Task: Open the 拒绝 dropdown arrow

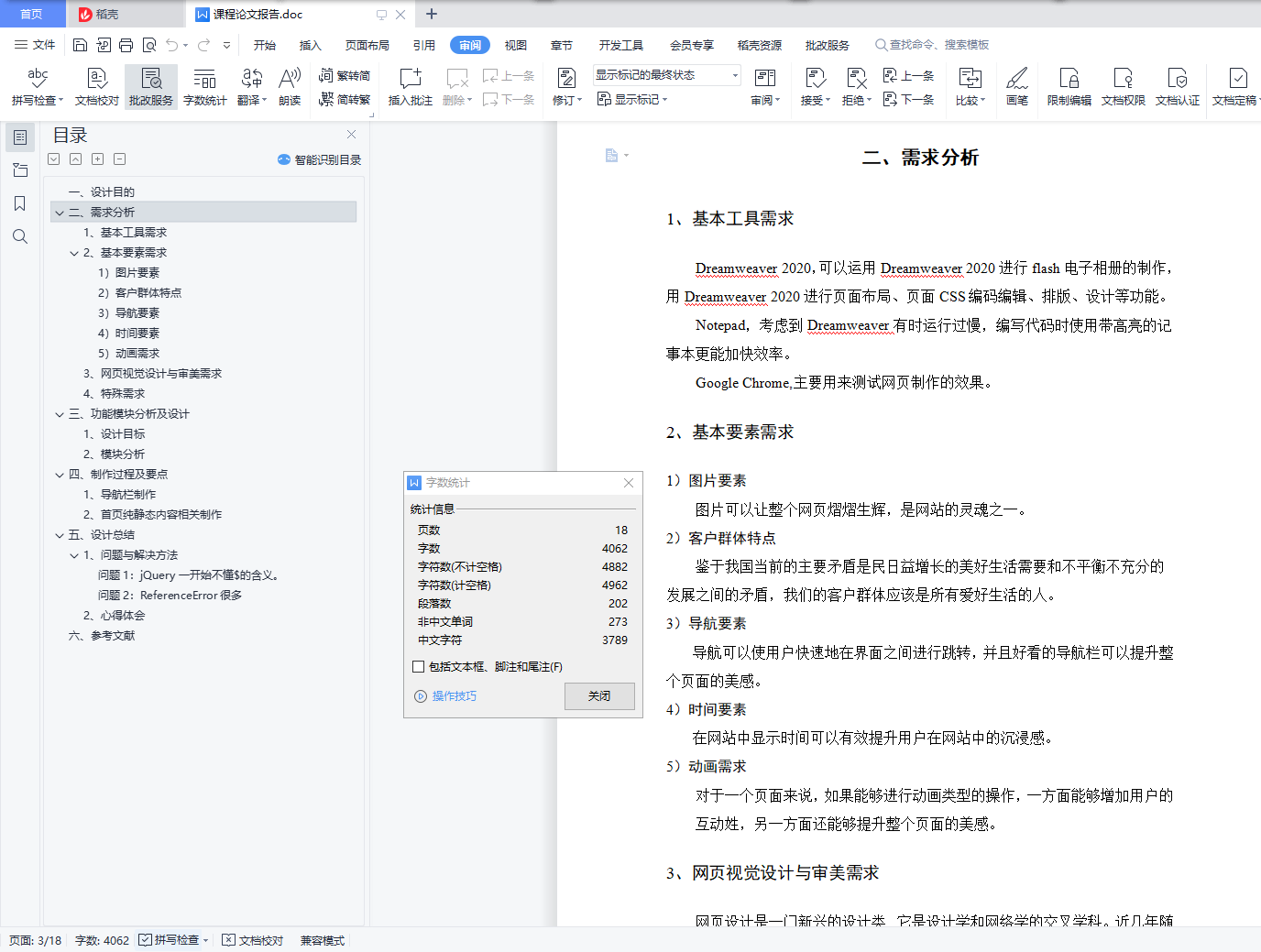Action: pos(869,101)
